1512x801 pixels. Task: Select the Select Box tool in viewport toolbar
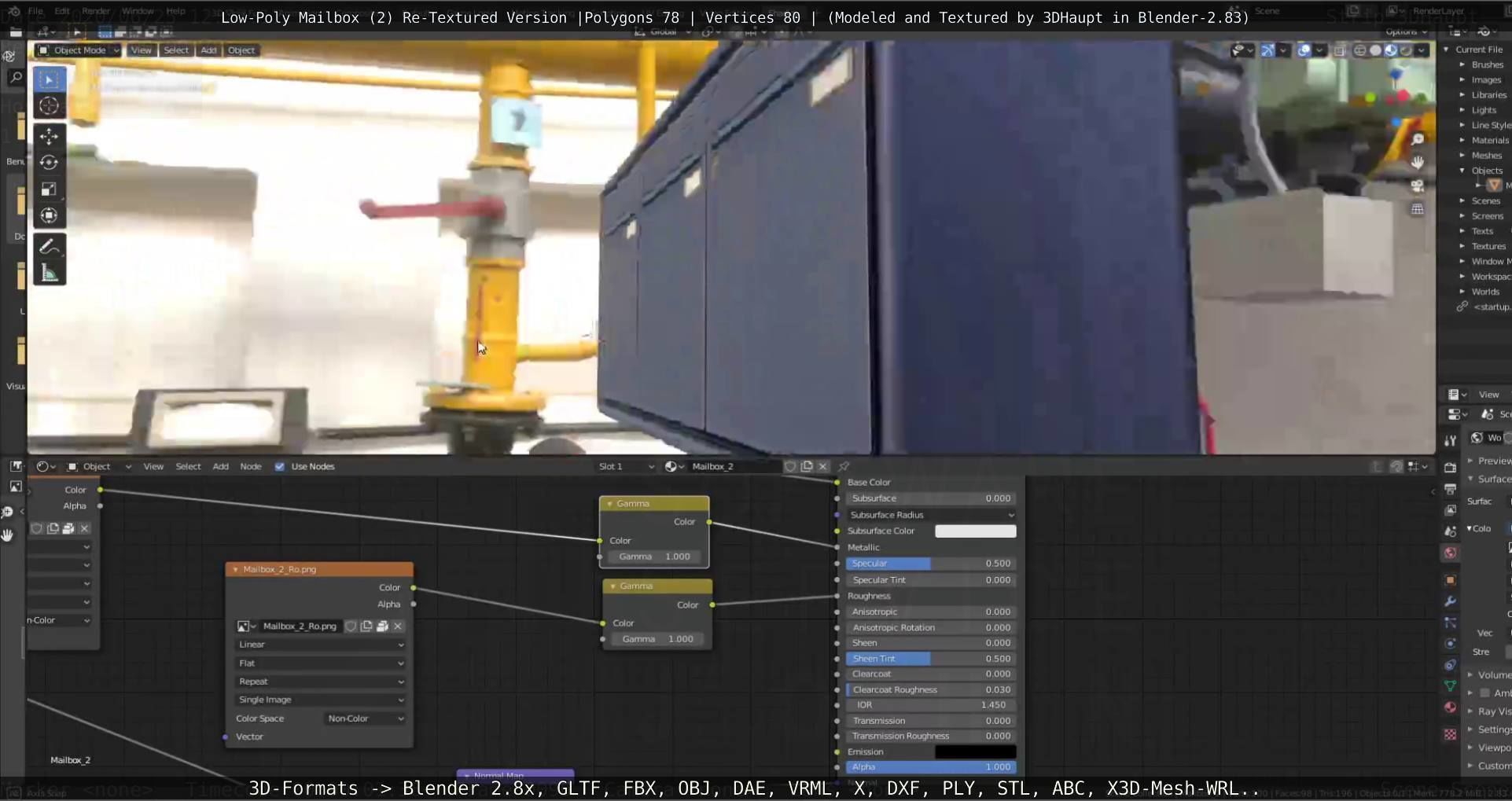pyautogui.click(x=49, y=79)
